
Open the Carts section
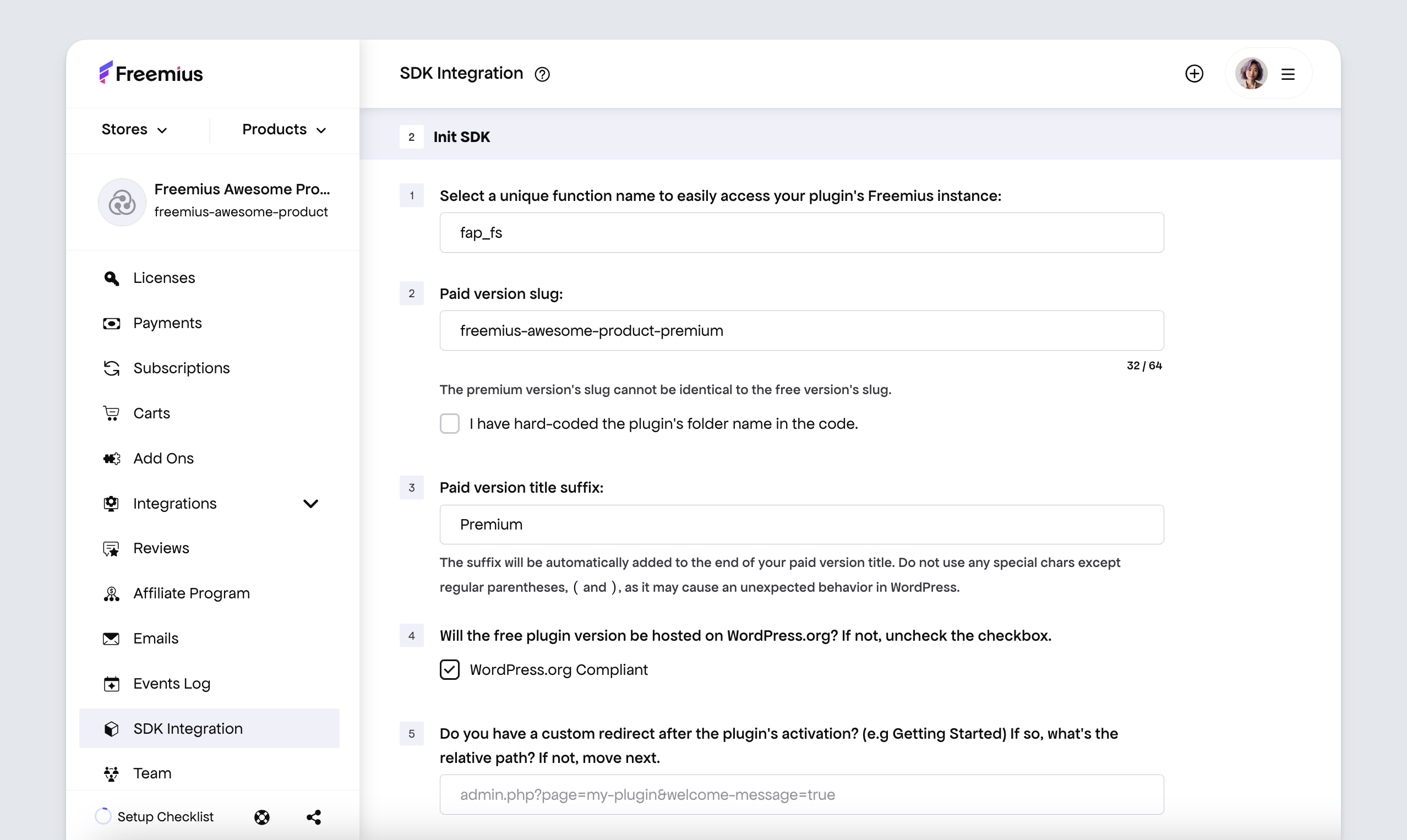click(152, 413)
